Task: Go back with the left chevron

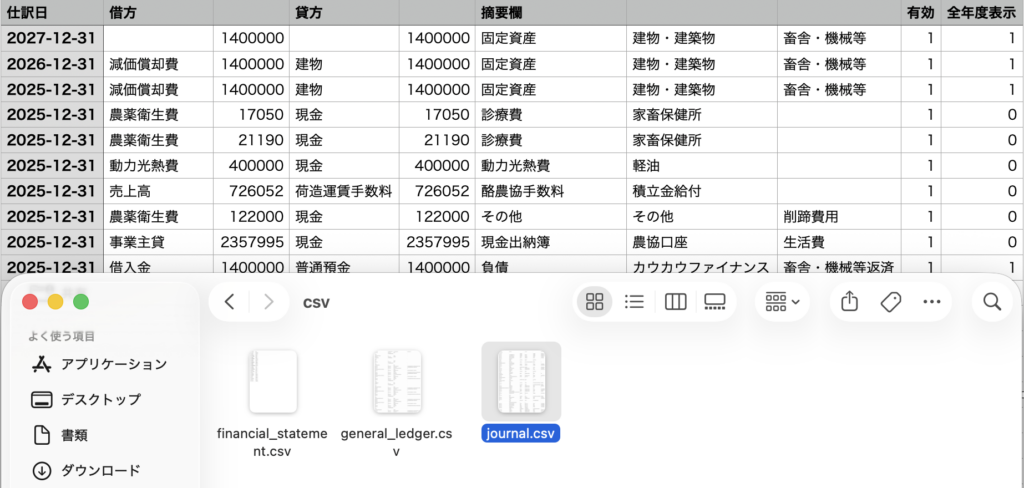Action: click(230, 301)
